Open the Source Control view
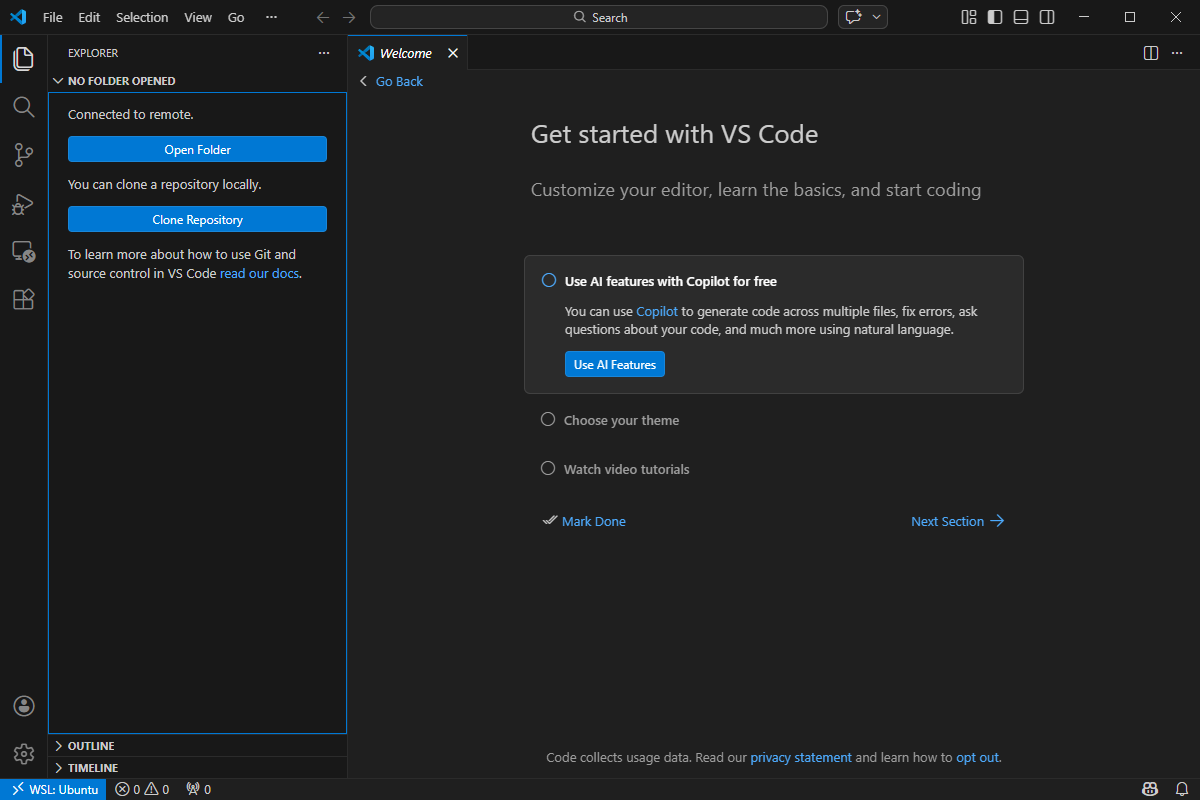 pos(24,155)
